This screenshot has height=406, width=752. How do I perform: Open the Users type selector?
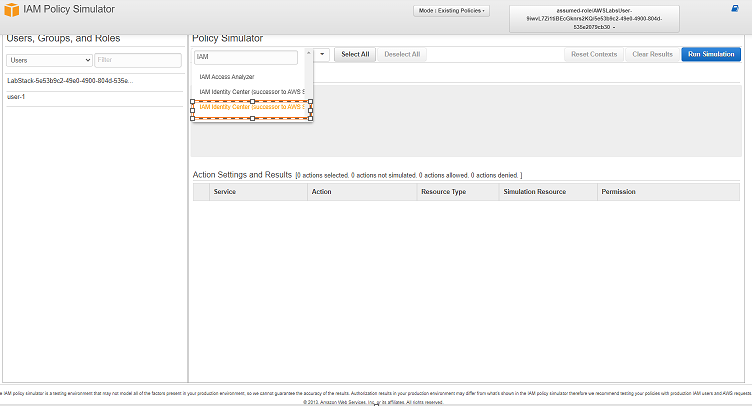click(49, 60)
